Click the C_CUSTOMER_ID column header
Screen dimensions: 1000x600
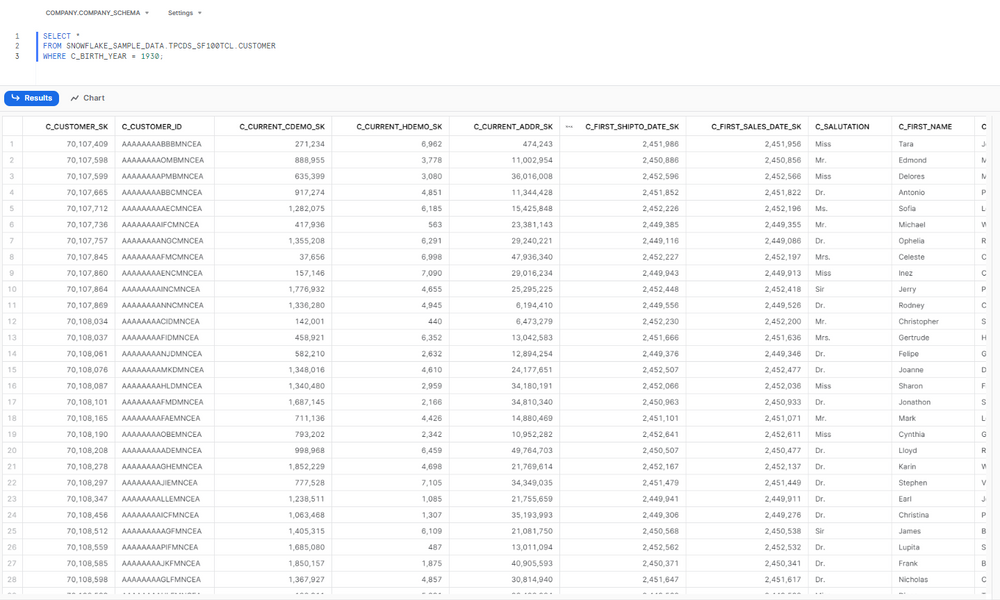point(152,127)
